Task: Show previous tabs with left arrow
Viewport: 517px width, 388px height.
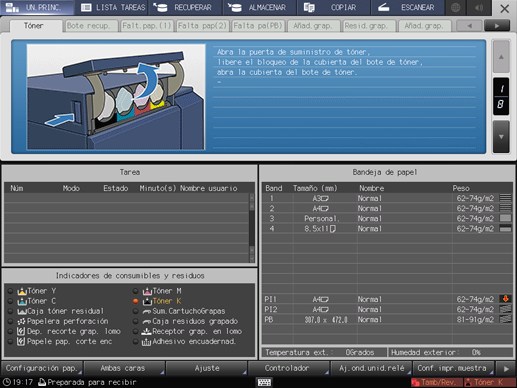Action: tap(469, 26)
